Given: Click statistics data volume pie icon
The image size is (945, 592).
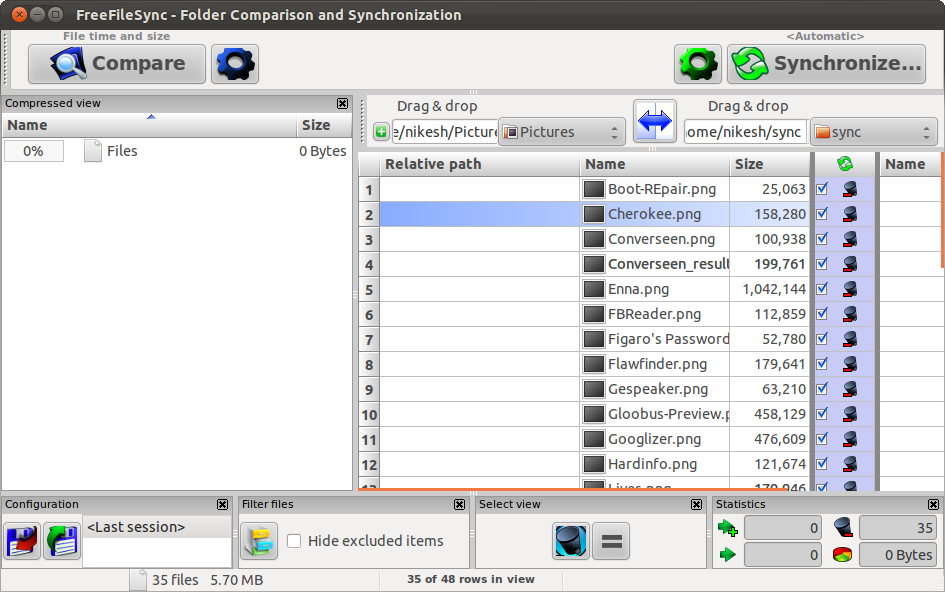Looking at the screenshot, I should [843, 555].
